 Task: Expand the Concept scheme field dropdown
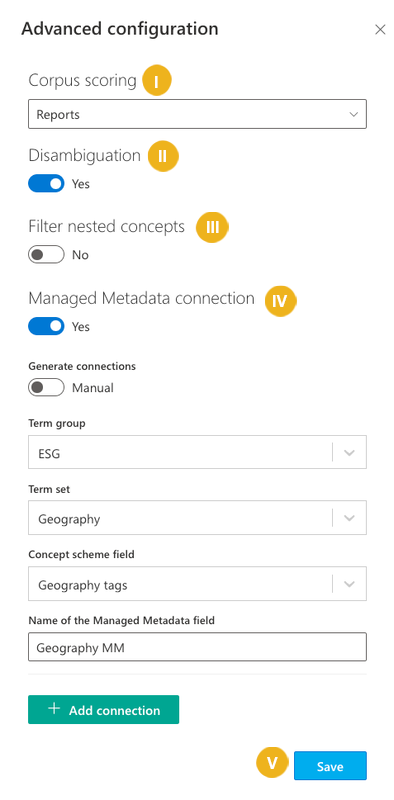(197, 584)
